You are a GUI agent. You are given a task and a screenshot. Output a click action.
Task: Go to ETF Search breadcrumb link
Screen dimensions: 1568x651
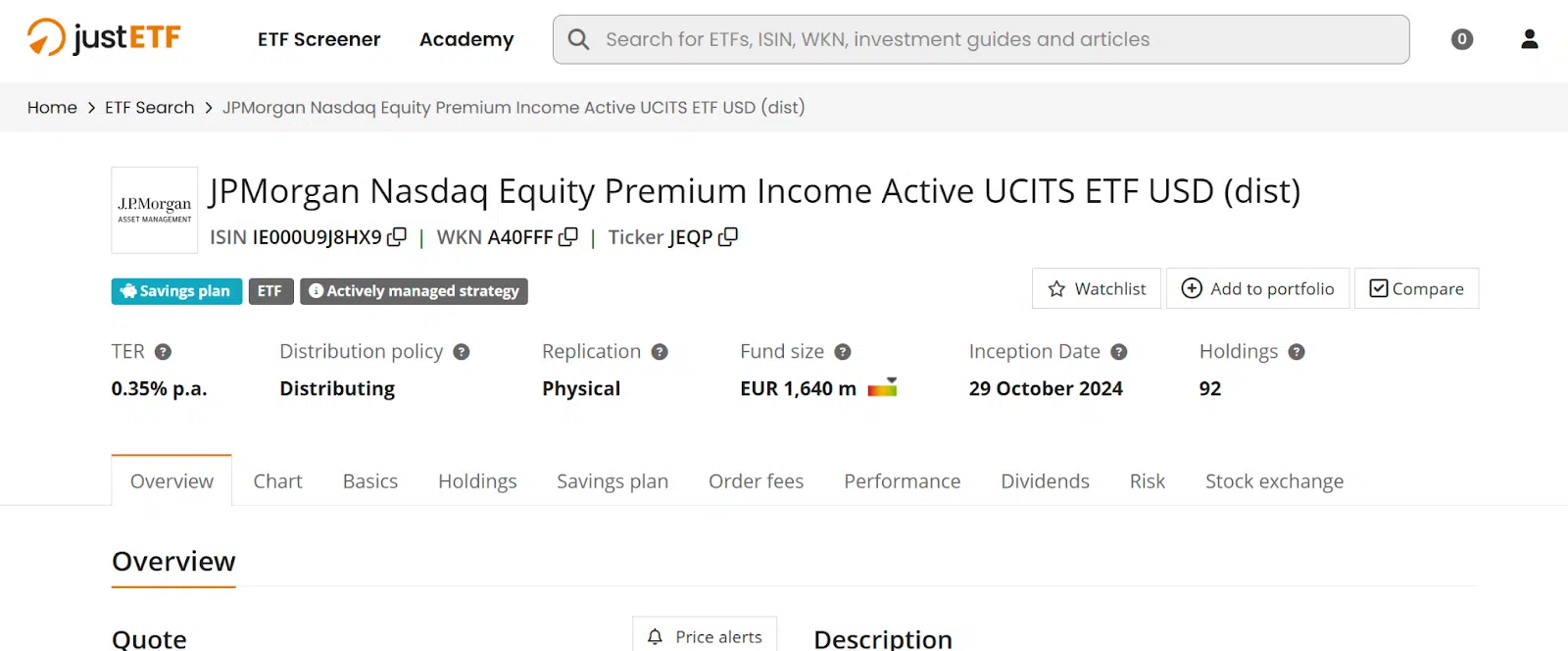tap(150, 108)
